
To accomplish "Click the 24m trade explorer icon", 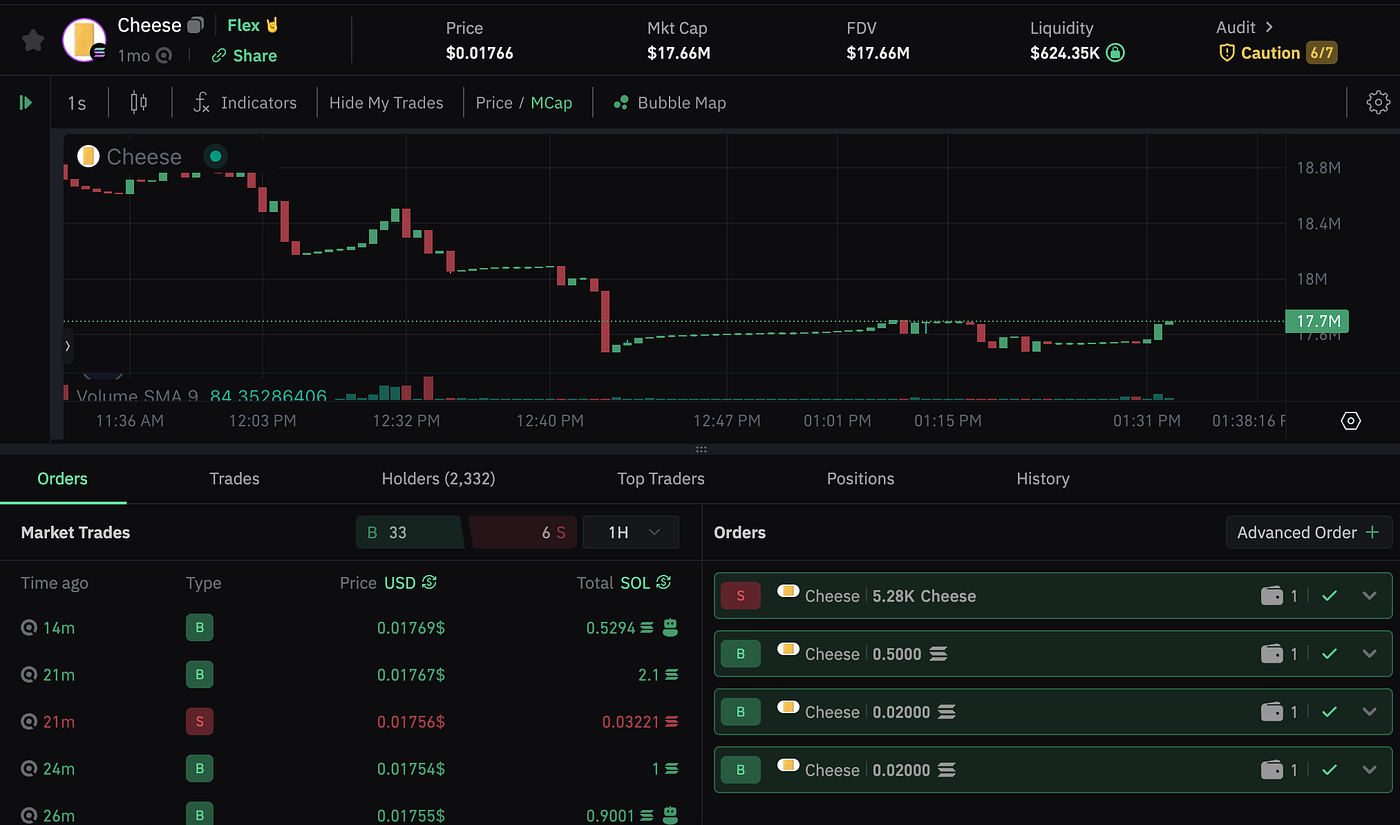I will click(x=29, y=769).
